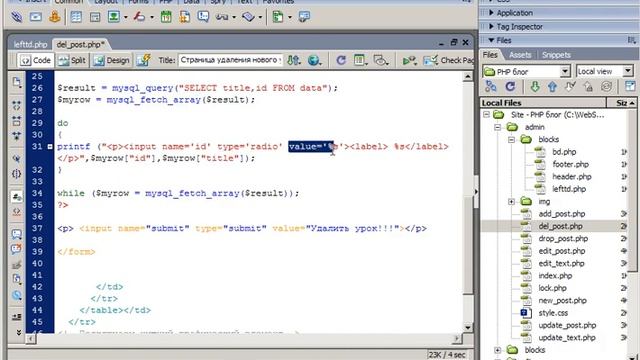Viewport: 640px width, 360px height.
Task: Insert a Hyperlink from the Common bar
Action: pyautogui.click(x=17, y=17)
